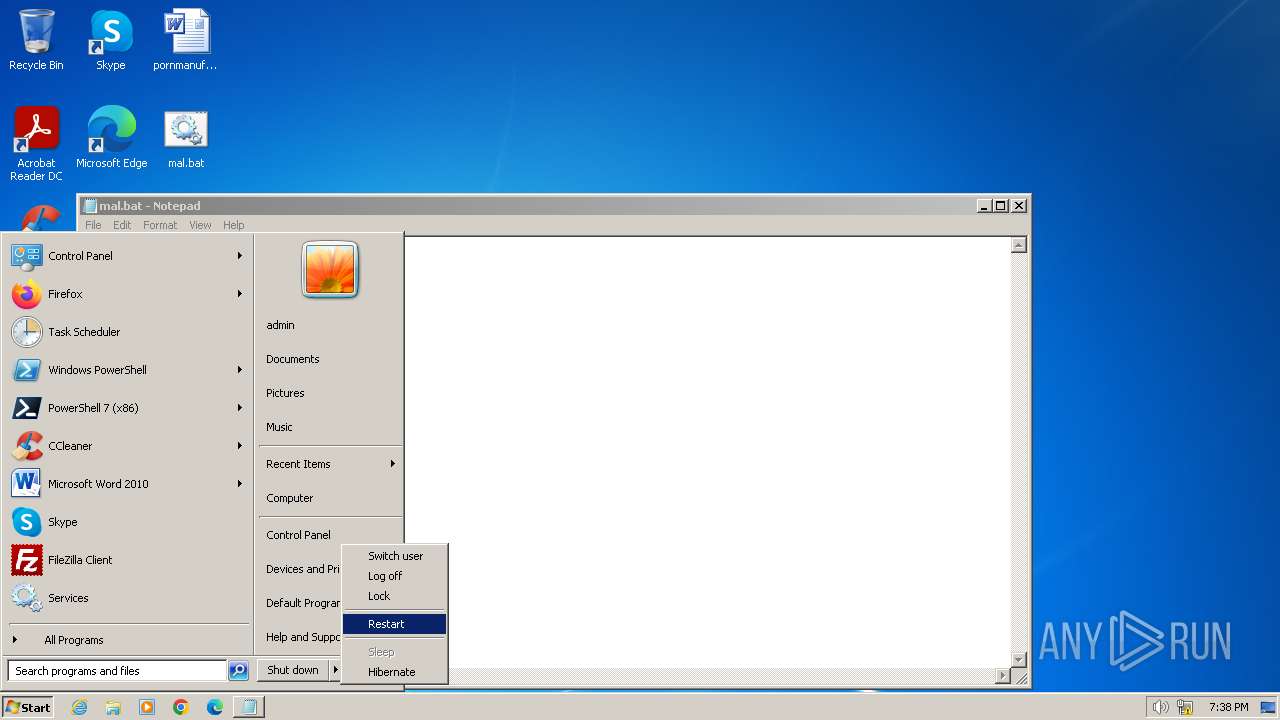This screenshot has width=1280, height=720.
Task: Open Windows Media Player from taskbar
Action: [x=147, y=707]
